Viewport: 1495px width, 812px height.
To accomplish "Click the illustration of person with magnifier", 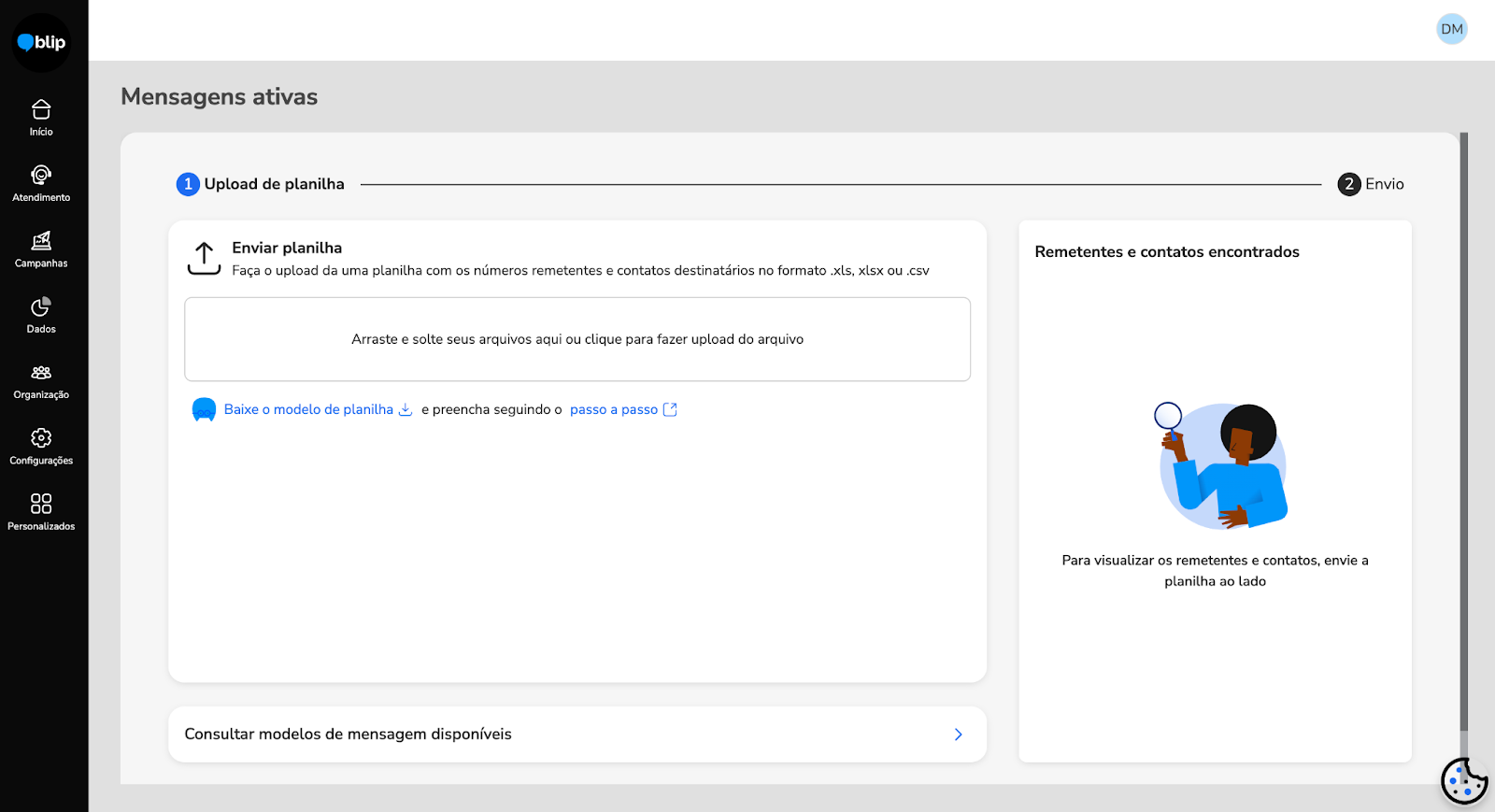I will (1221, 465).
